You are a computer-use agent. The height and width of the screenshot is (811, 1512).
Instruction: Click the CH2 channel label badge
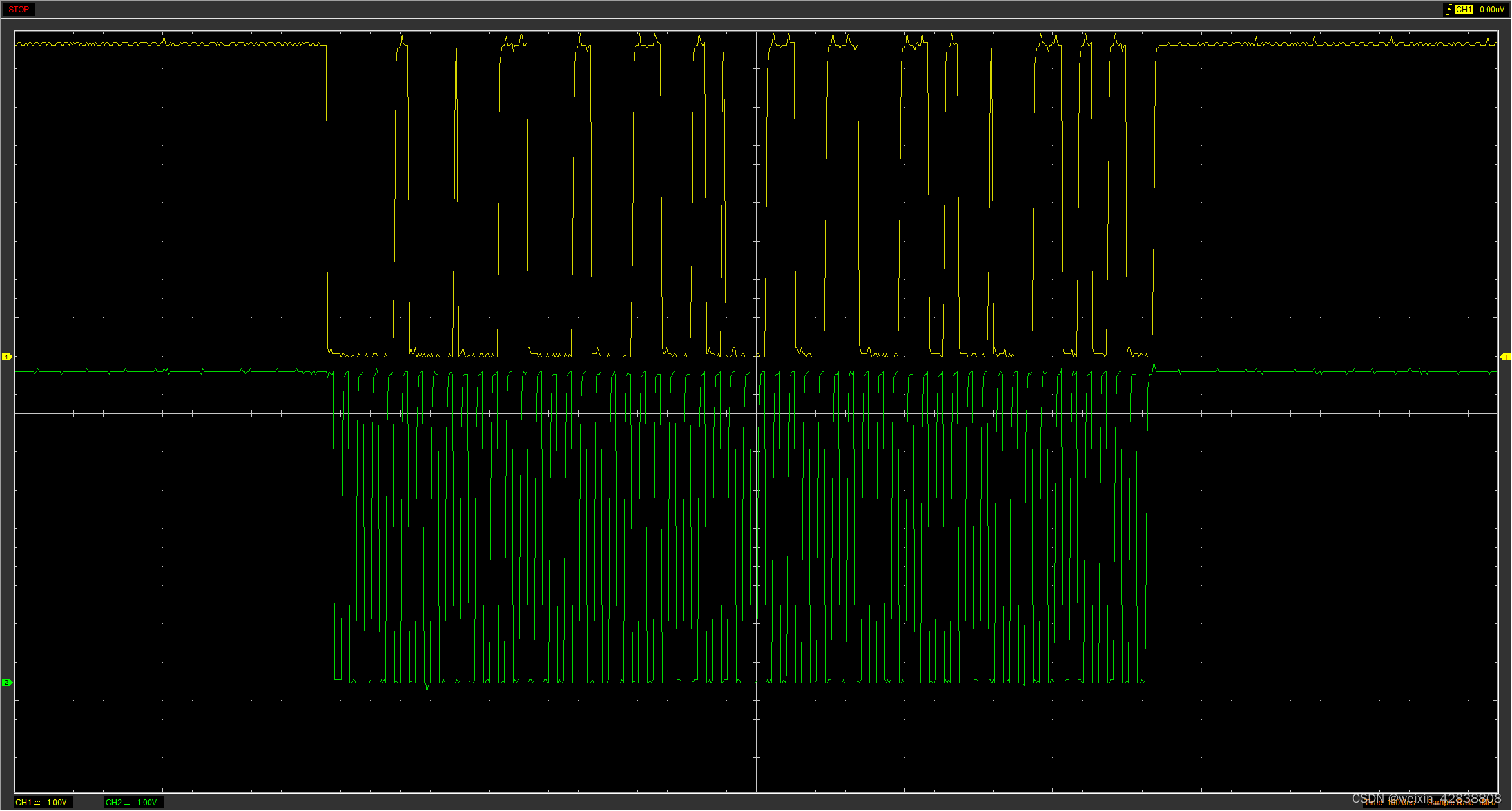pos(114,802)
